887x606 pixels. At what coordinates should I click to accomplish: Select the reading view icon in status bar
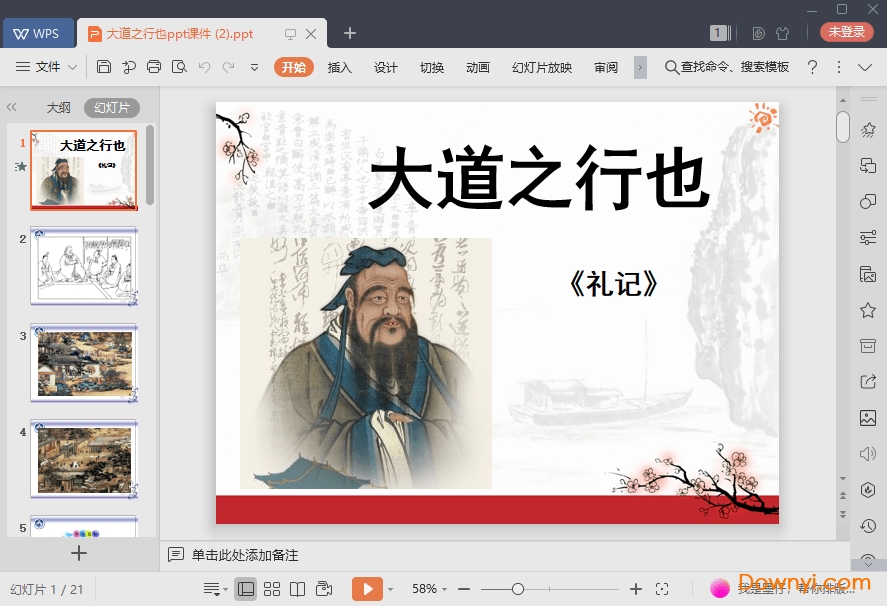tap(299, 588)
